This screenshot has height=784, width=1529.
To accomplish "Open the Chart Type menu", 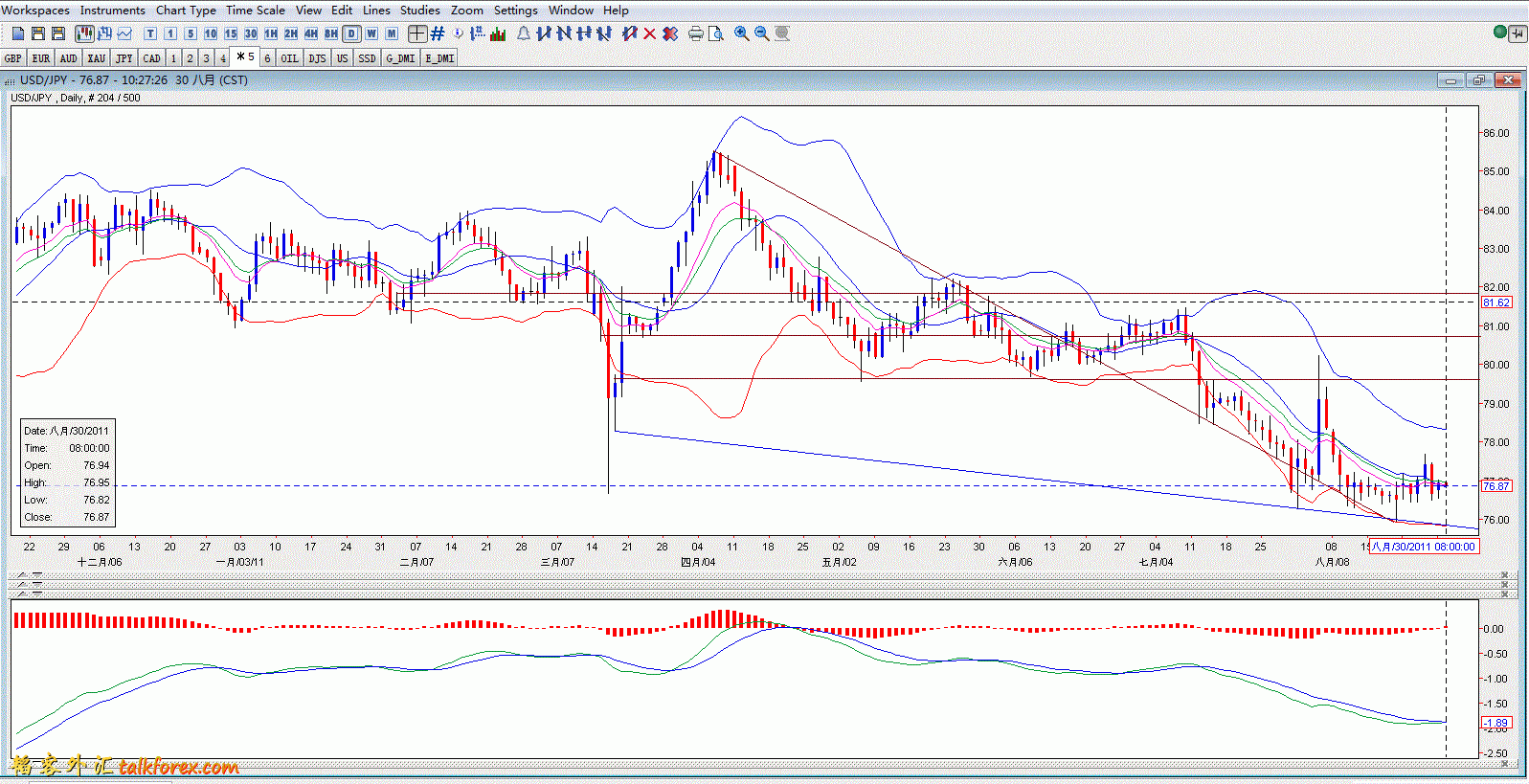I will 186,11.
